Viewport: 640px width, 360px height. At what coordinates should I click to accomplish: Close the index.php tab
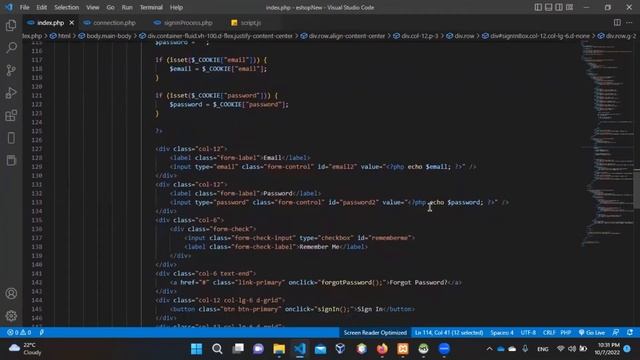point(71,23)
